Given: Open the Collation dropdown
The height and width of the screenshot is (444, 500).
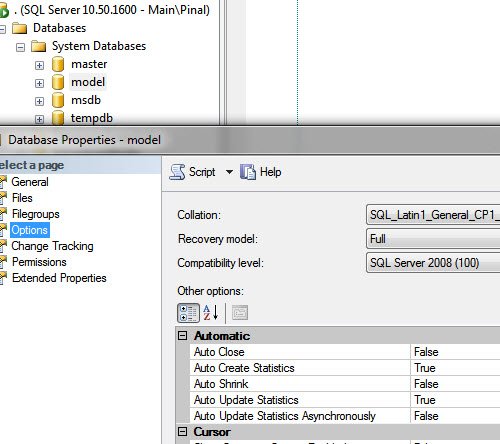Looking at the screenshot, I should [433, 215].
